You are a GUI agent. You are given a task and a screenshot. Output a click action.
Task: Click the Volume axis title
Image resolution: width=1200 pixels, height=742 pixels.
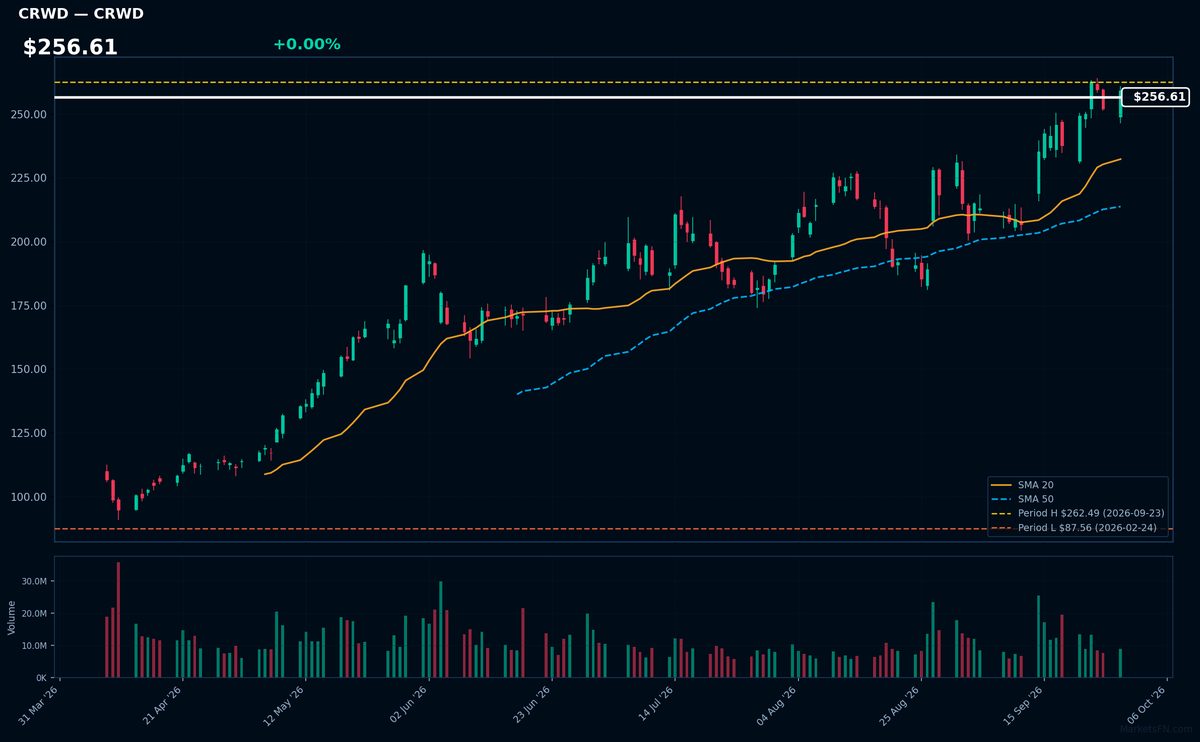click(x=11, y=617)
